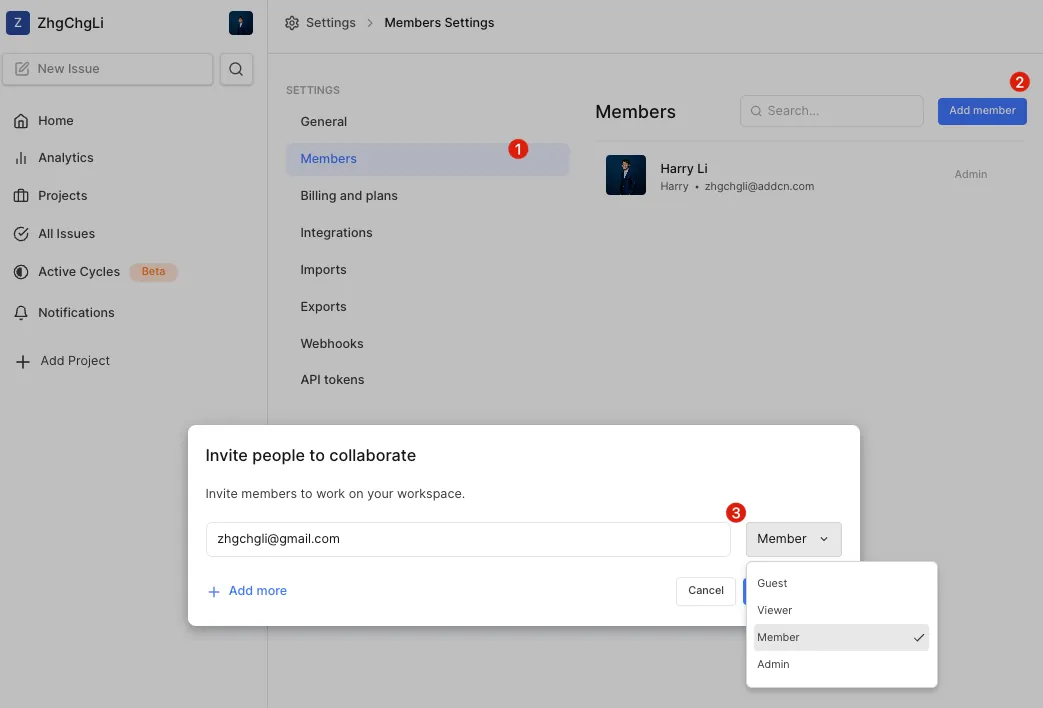This screenshot has height=708, width=1043.
Task: Cancel the invite dialog
Action: point(705,591)
